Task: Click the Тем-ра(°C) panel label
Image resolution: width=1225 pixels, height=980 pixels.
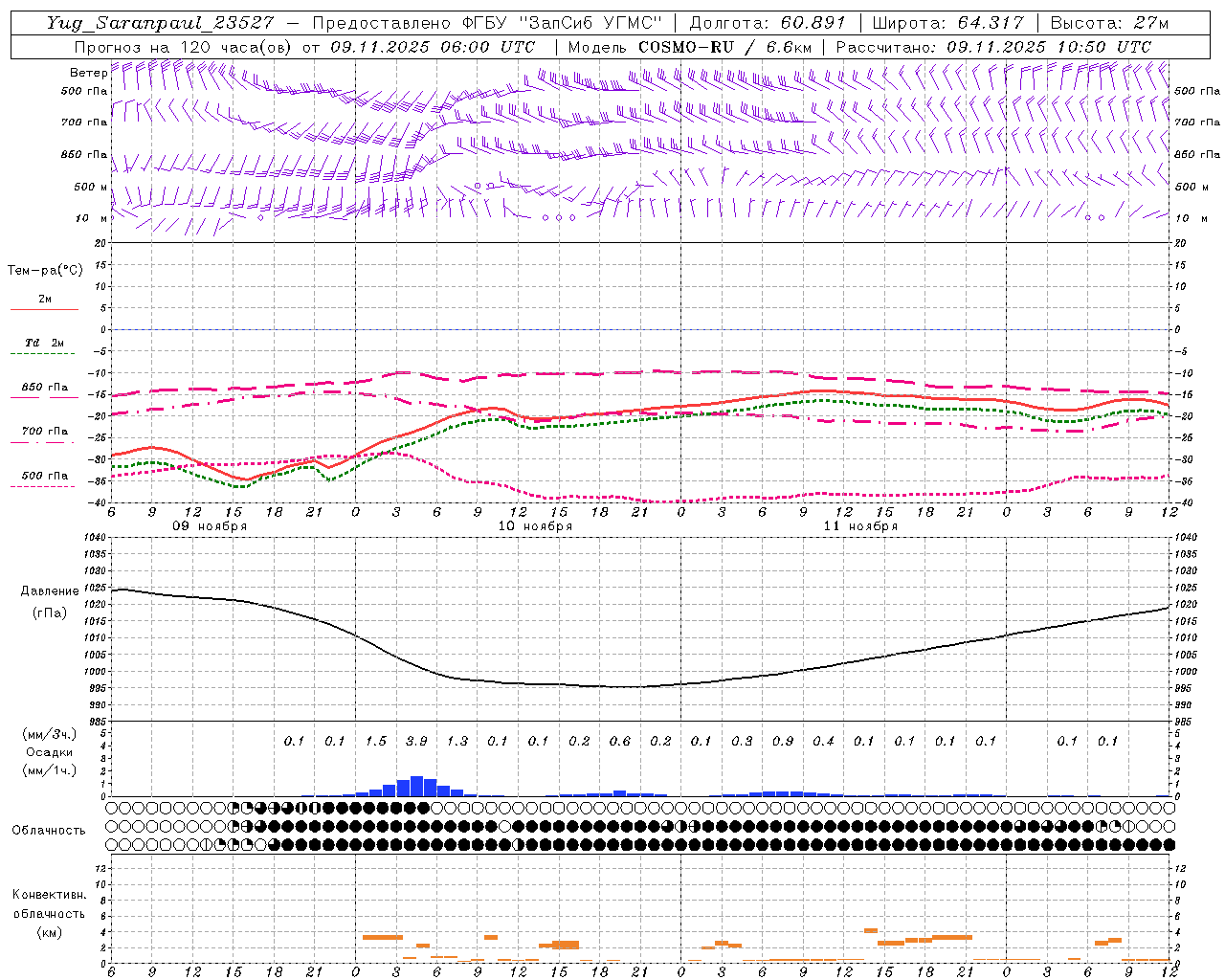Action: tap(45, 271)
